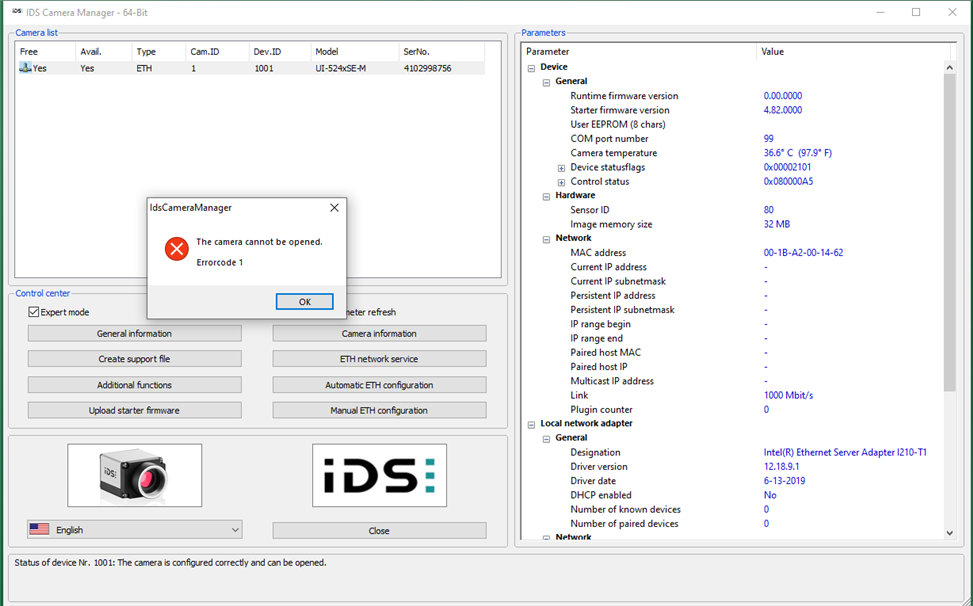The height and width of the screenshot is (606, 973).
Task: Maximize the IDS Camera Manager window
Action: tap(916, 12)
